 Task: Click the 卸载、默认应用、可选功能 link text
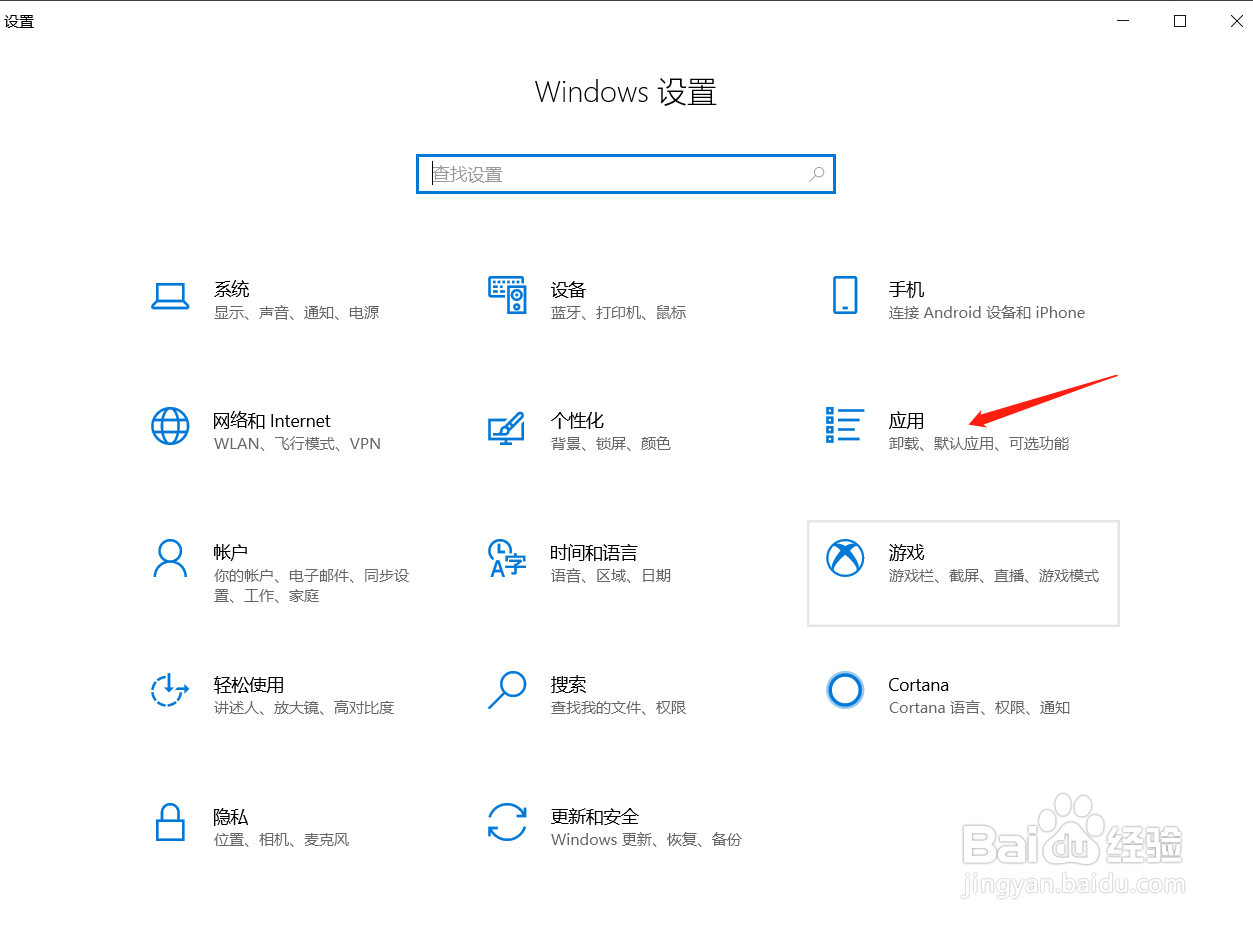click(980, 443)
